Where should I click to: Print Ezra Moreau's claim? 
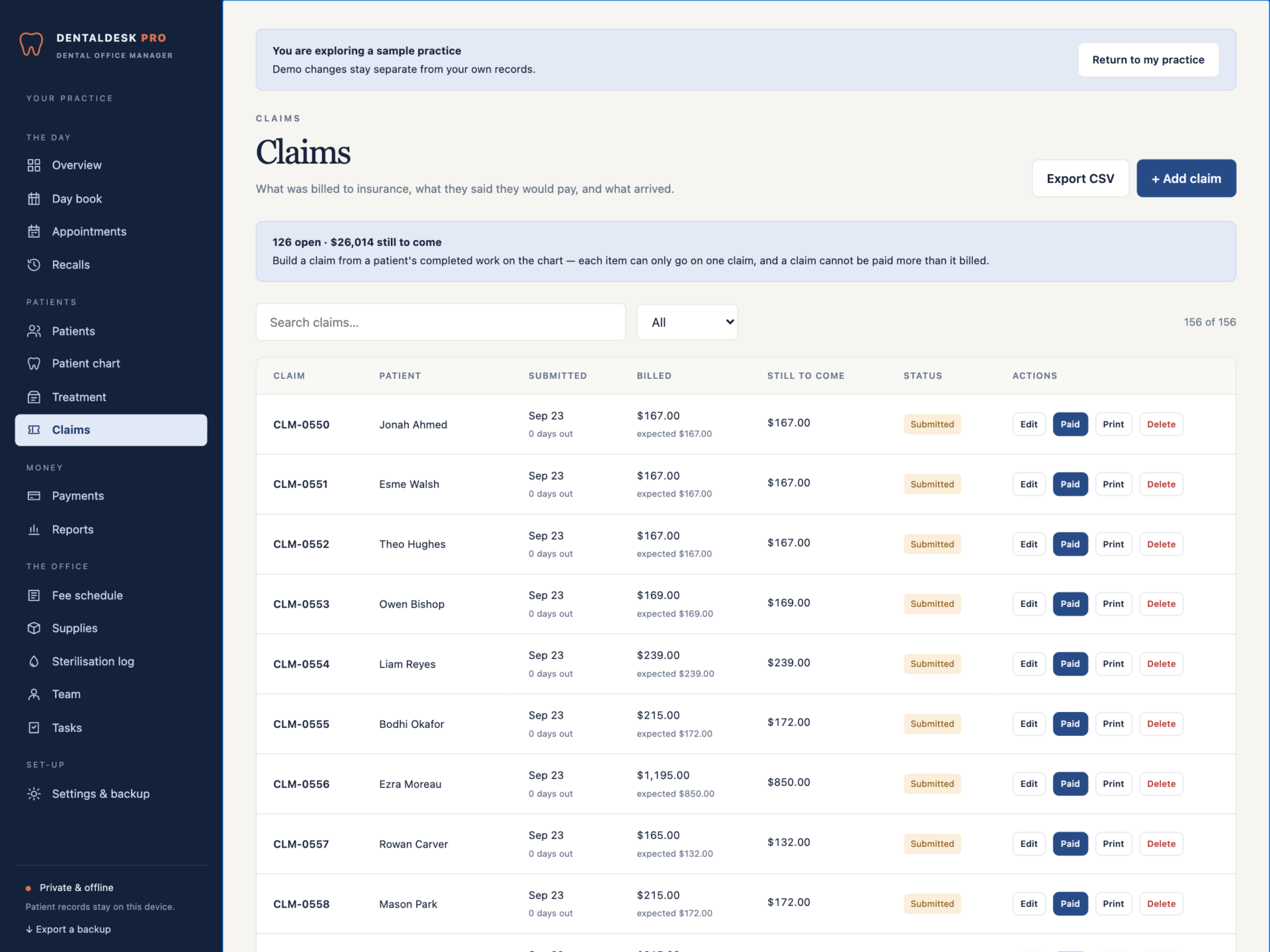point(1113,783)
